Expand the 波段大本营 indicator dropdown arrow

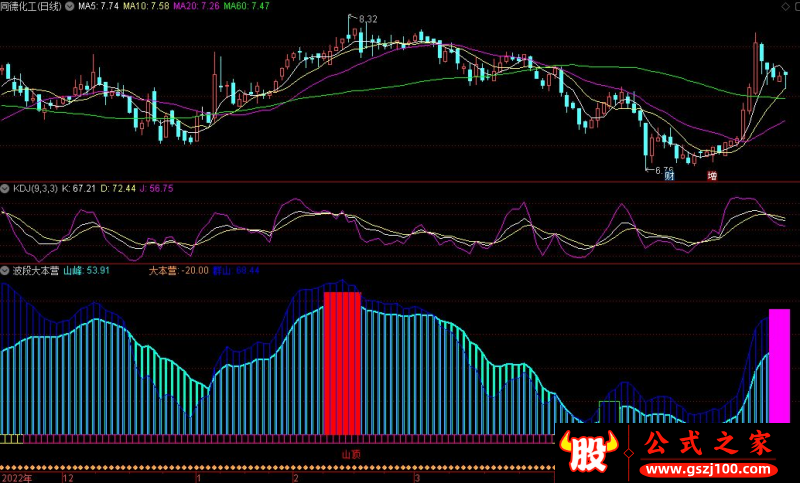coord(5,271)
